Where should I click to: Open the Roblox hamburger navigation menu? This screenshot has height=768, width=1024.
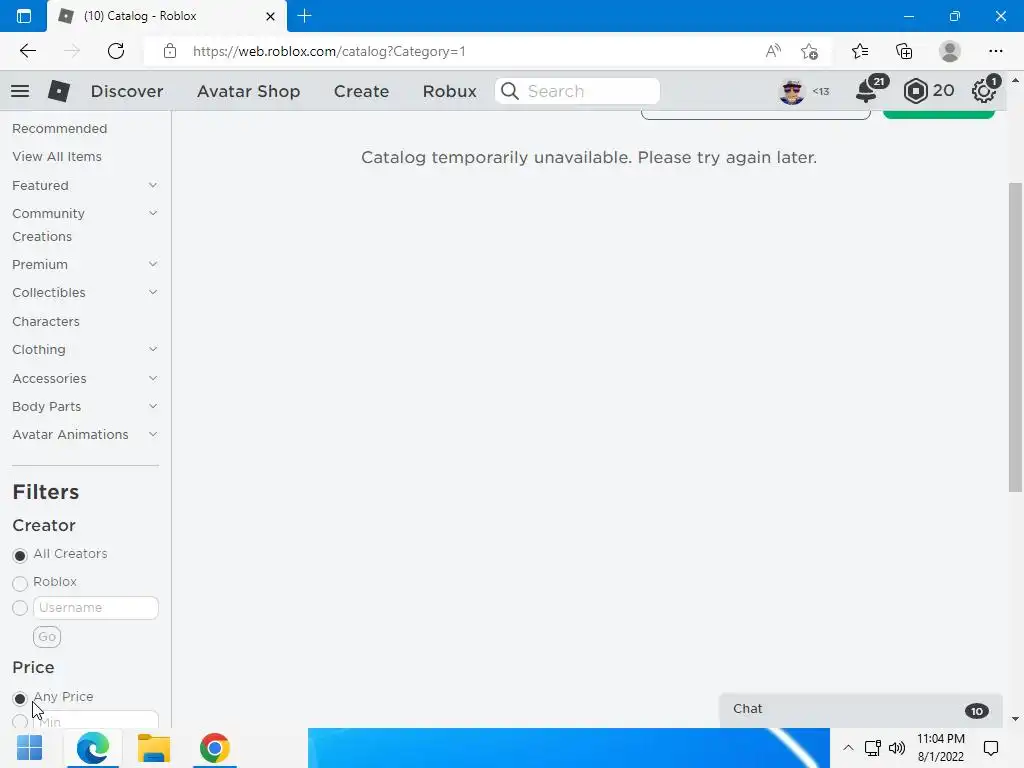pos(20,91)
